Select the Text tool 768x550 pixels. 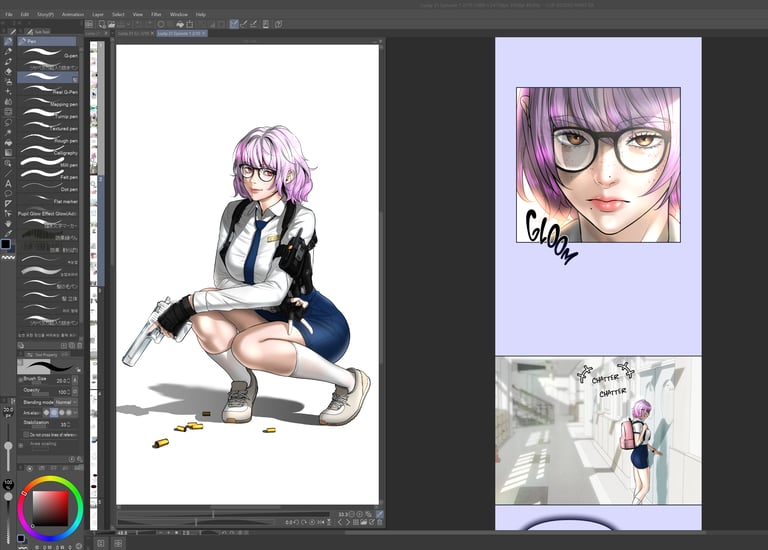pos(8,183)
